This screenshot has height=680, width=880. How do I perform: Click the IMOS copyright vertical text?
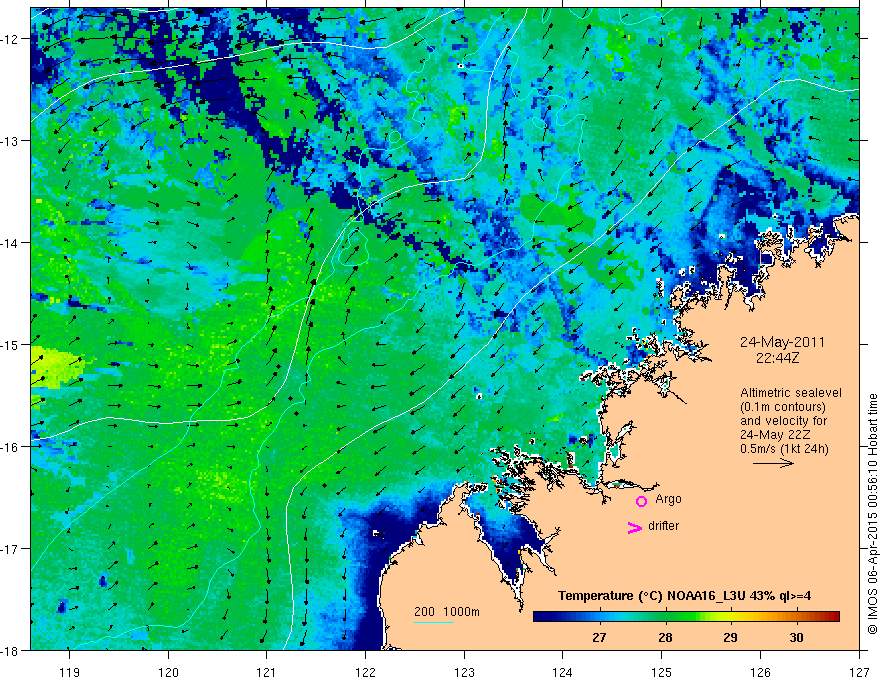pyautogui.click(x=872, y=514)
